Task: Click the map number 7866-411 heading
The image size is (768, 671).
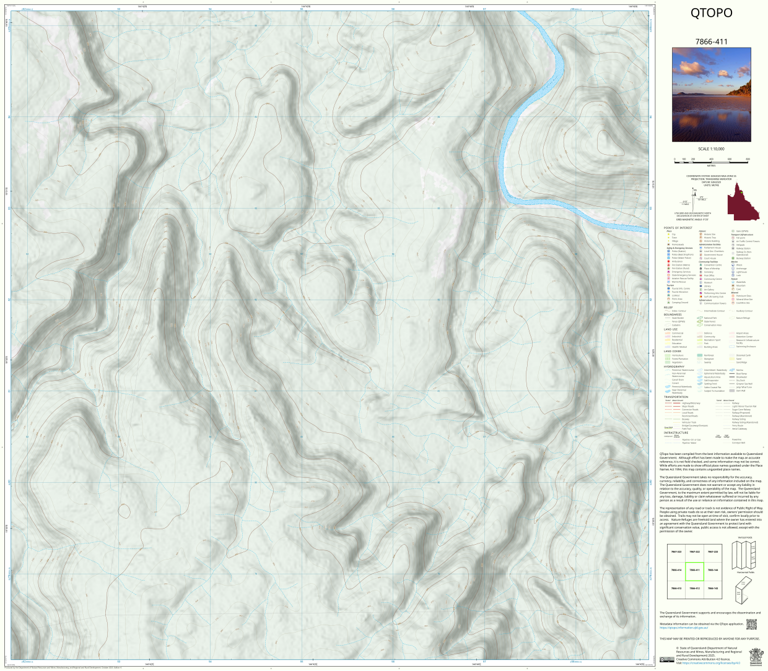Action: pos(711,42)
